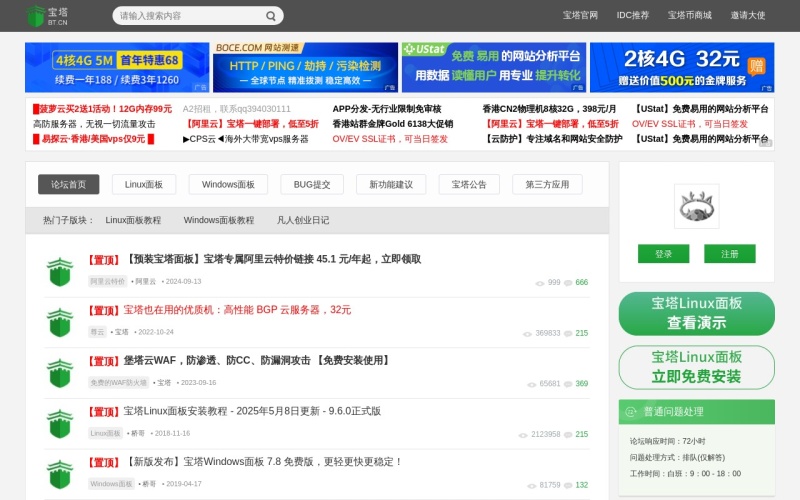Open post 宝塔专属阿里云特价链接 45.1 元/年起

(x=272, y=259)
